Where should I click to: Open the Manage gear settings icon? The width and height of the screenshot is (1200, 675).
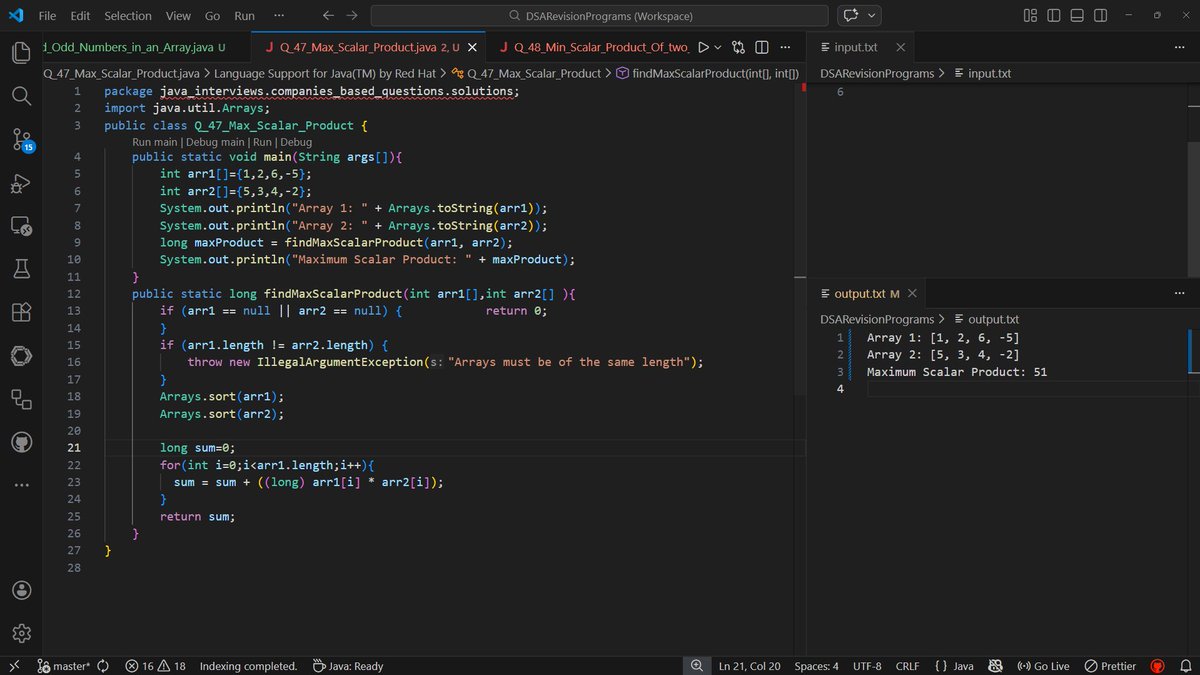pos(22,633)
